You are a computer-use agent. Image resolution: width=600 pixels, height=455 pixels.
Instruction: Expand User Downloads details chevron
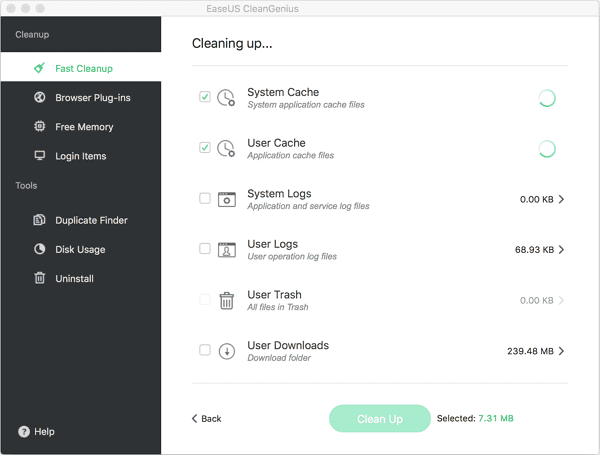[x=561, y=351]
